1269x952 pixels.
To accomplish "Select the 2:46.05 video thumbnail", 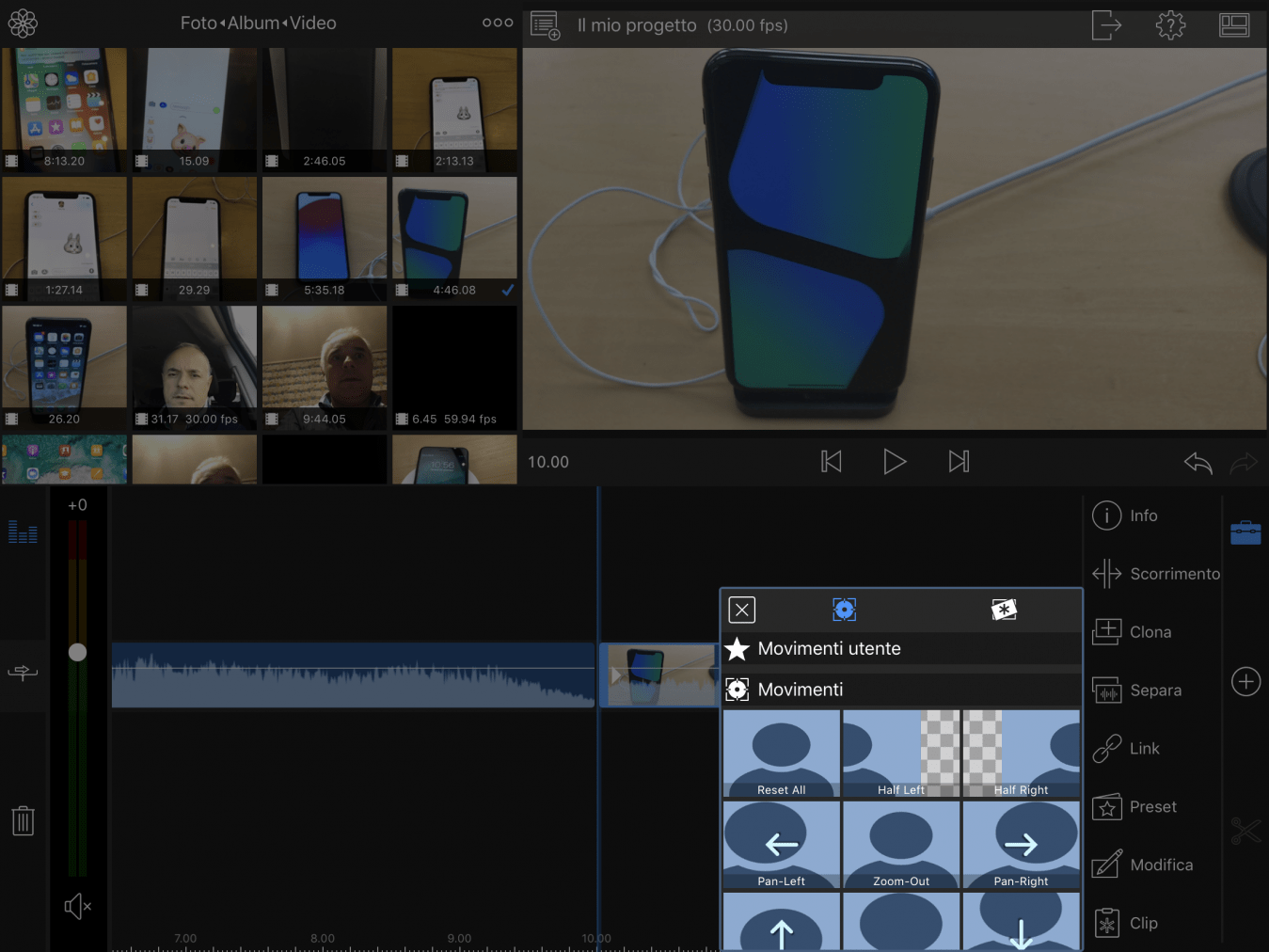I will 325,109.
